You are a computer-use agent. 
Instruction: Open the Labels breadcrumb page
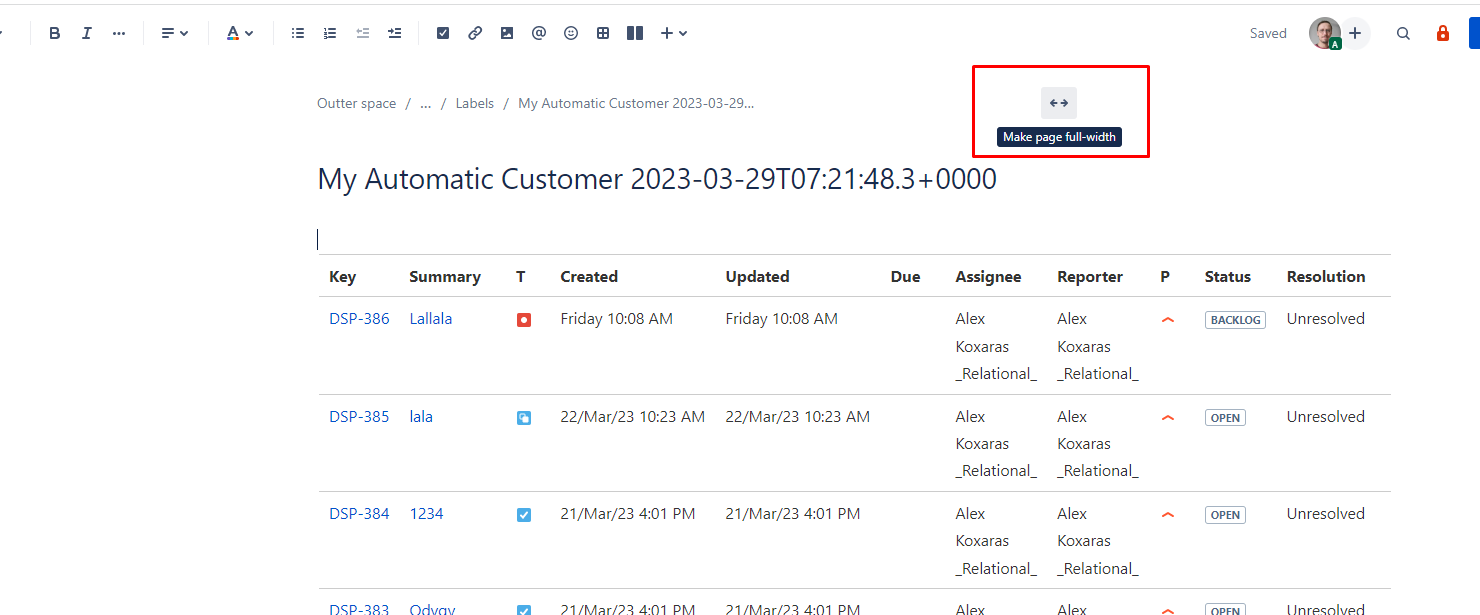tap(474, 103)
